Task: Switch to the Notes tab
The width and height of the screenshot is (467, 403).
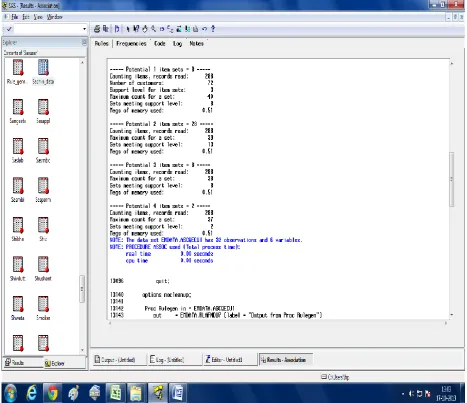Action: [x=196, y=43]
